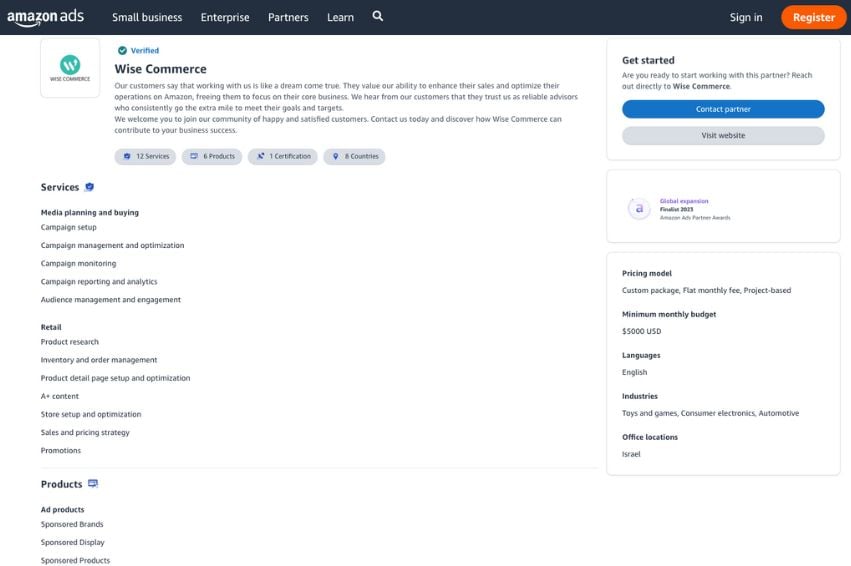Click the Global expansion award title
This screenshot has height=566, width=851.
click(x=683, y=201)
